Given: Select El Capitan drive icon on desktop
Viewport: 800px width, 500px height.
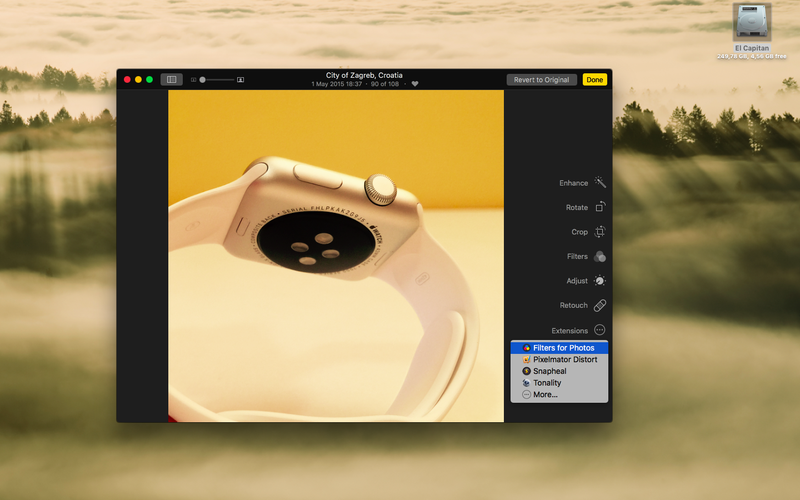Looking at the screenshot, I should coord(752,21).
